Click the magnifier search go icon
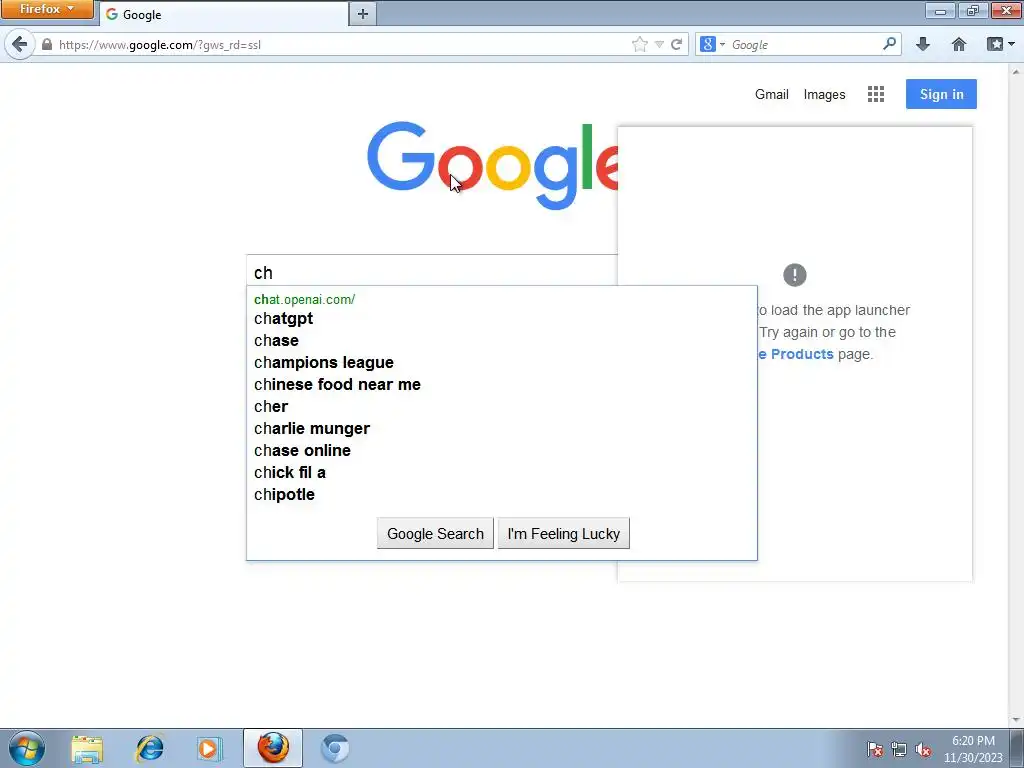Screen dimensions: 1024x768 tap(889, 44)
